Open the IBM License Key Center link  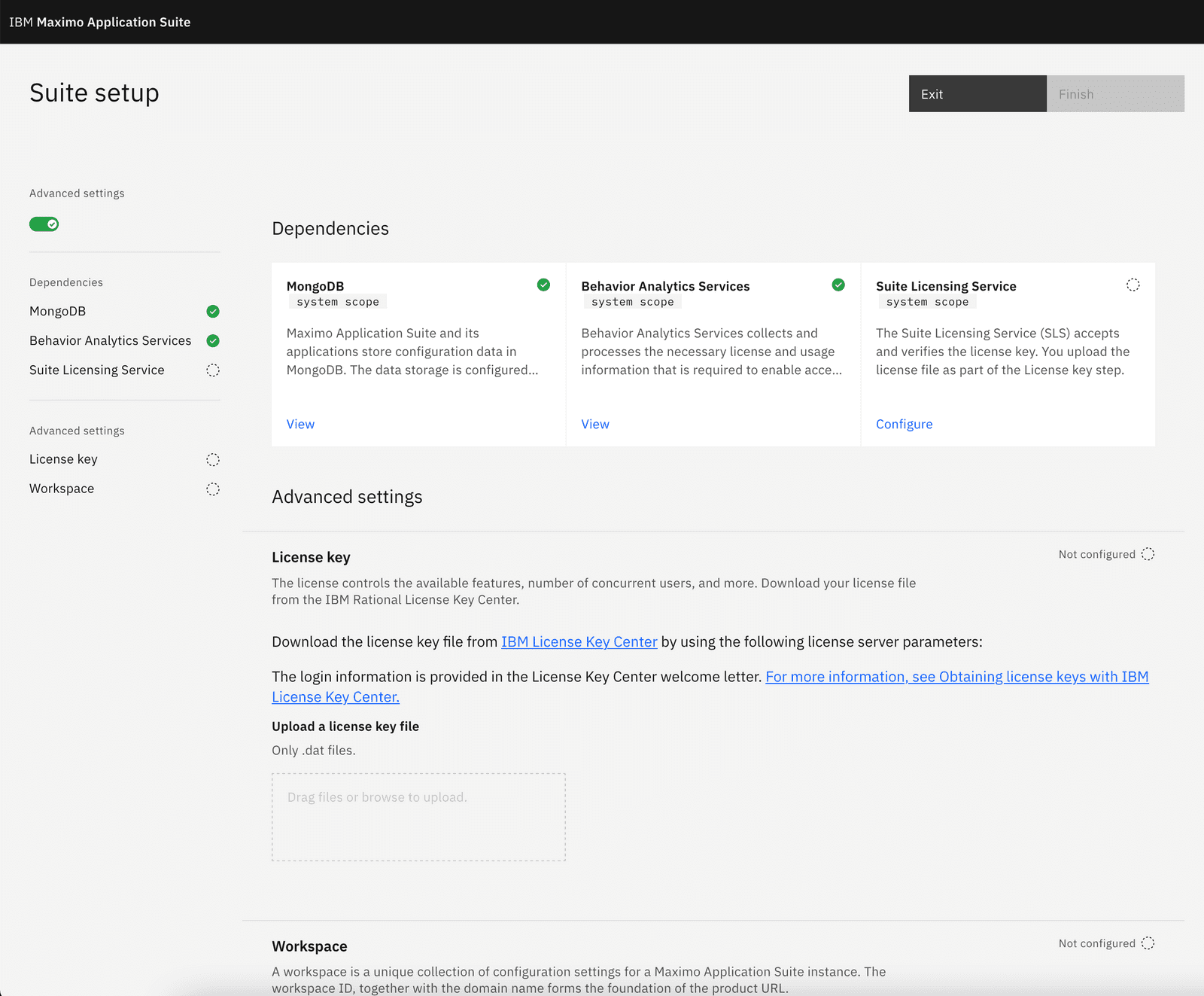[579, 641]
